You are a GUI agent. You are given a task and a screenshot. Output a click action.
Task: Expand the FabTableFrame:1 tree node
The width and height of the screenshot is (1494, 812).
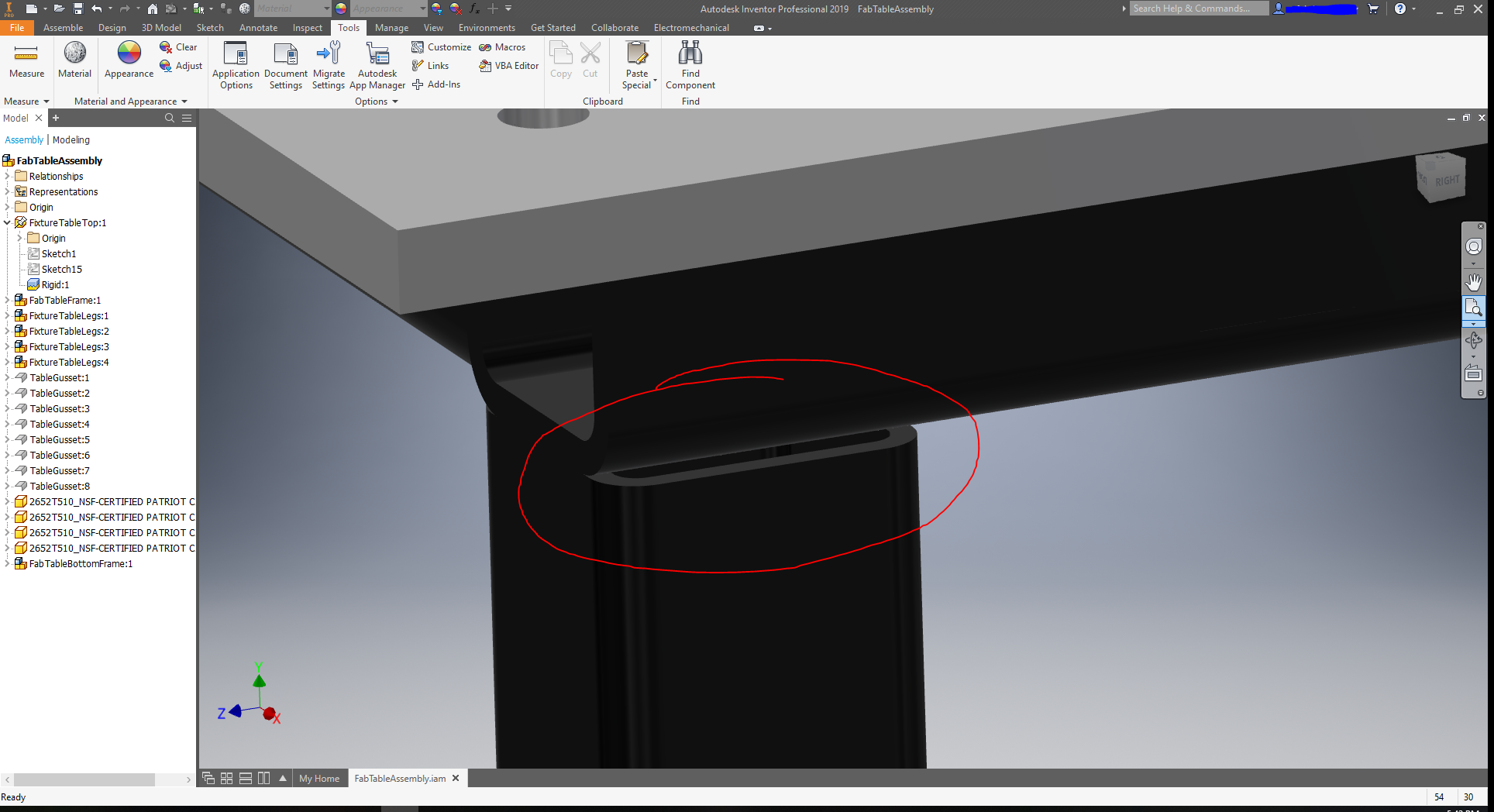(x=6, y=300)
